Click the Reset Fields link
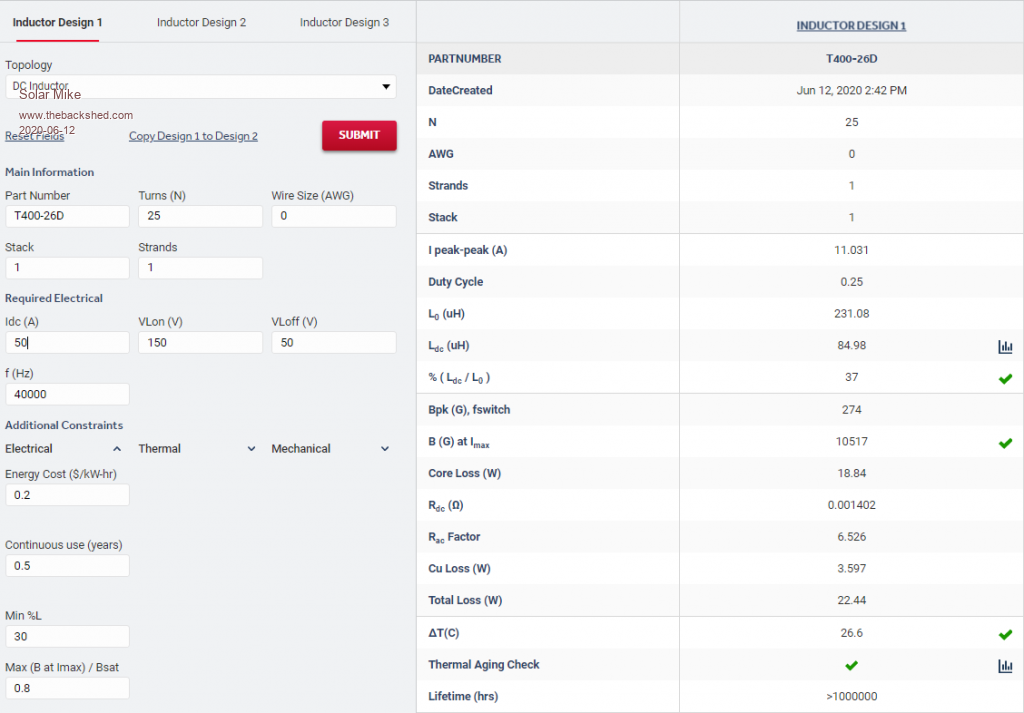 35,137
